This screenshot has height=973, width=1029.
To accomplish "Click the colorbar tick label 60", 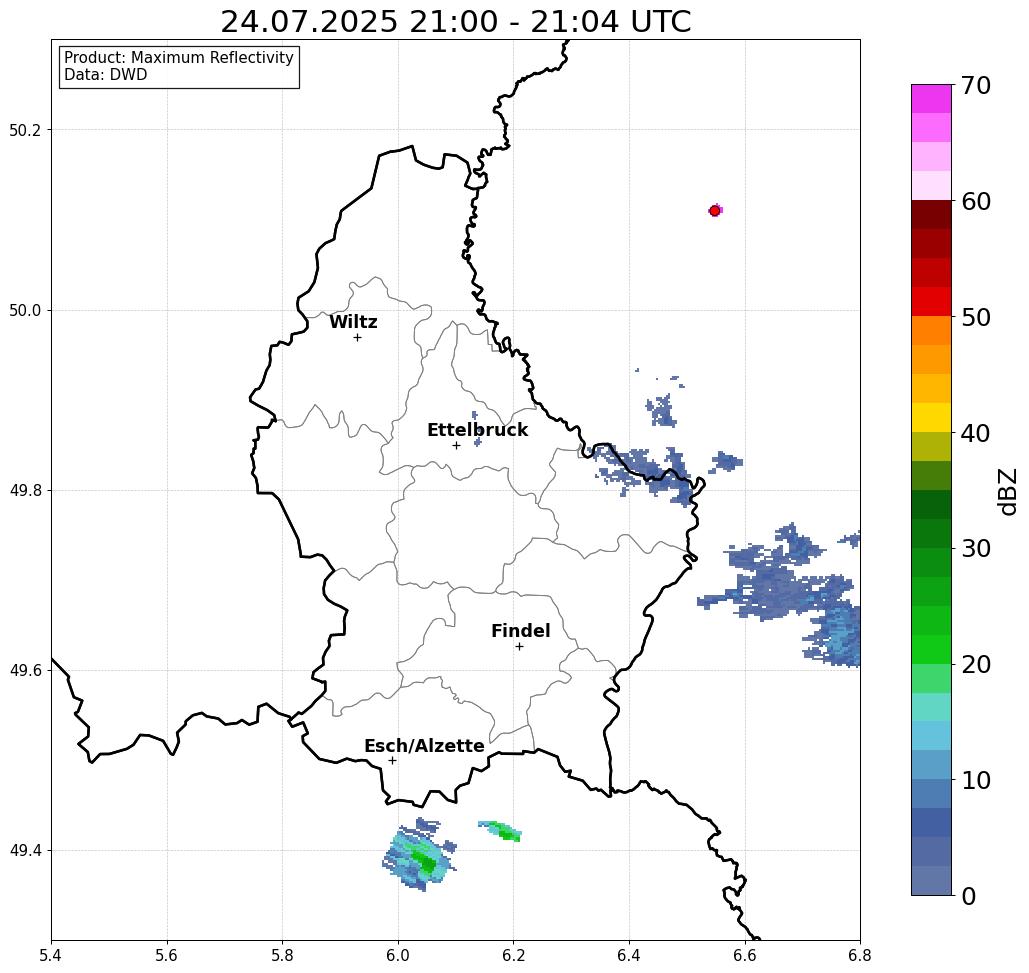I will click(x=976, y=201).
